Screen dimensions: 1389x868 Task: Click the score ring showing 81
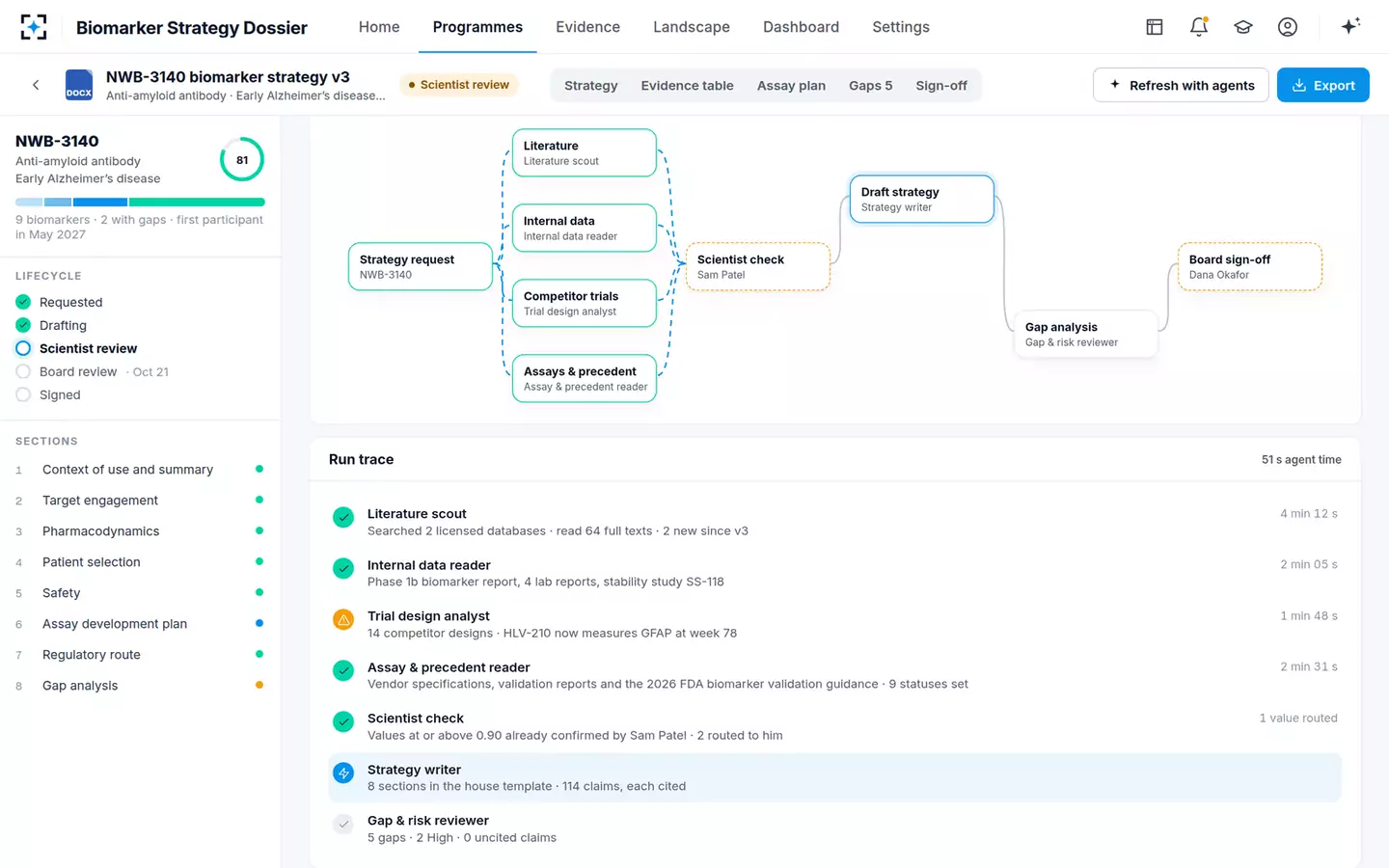click(242, 160)
